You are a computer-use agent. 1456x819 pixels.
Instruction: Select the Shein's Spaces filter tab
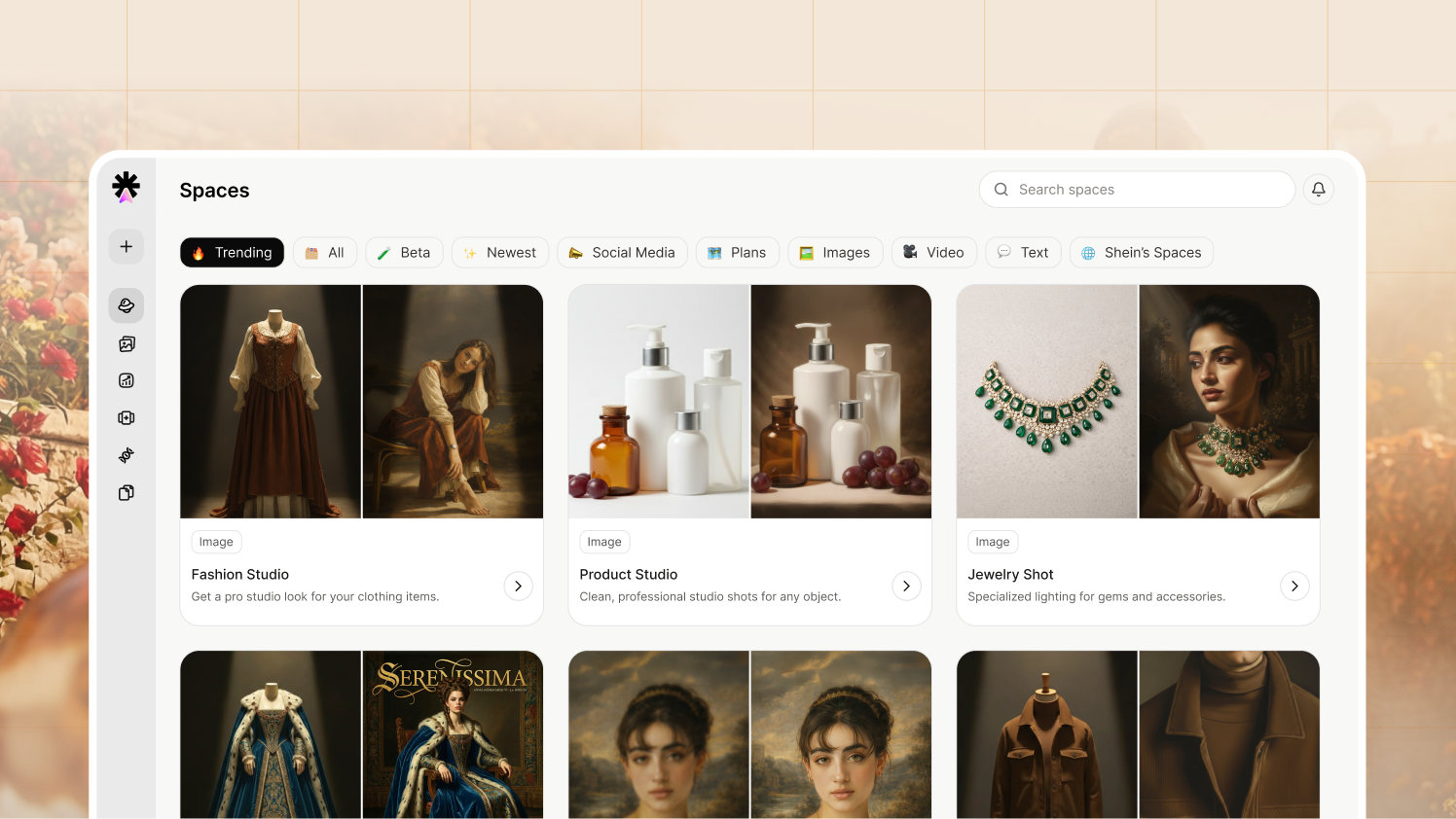(1142, 252)
